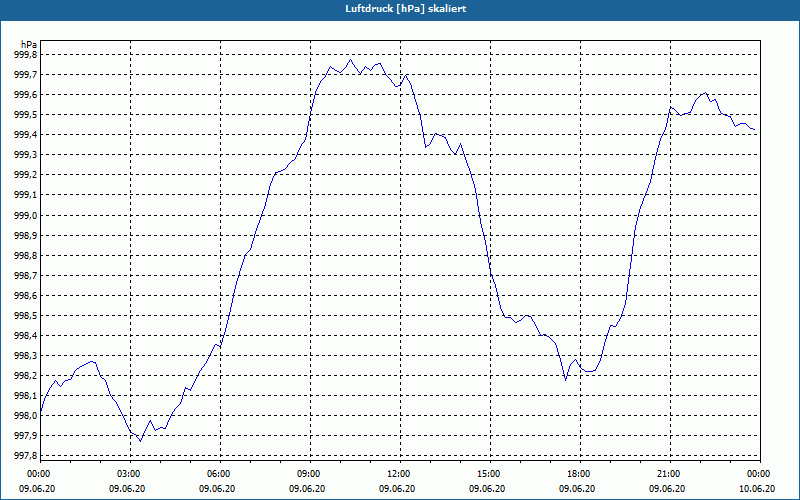This screenshot has height=500, width=800.
Task: Select the 18:00 time label
Action: coord(577,474)
